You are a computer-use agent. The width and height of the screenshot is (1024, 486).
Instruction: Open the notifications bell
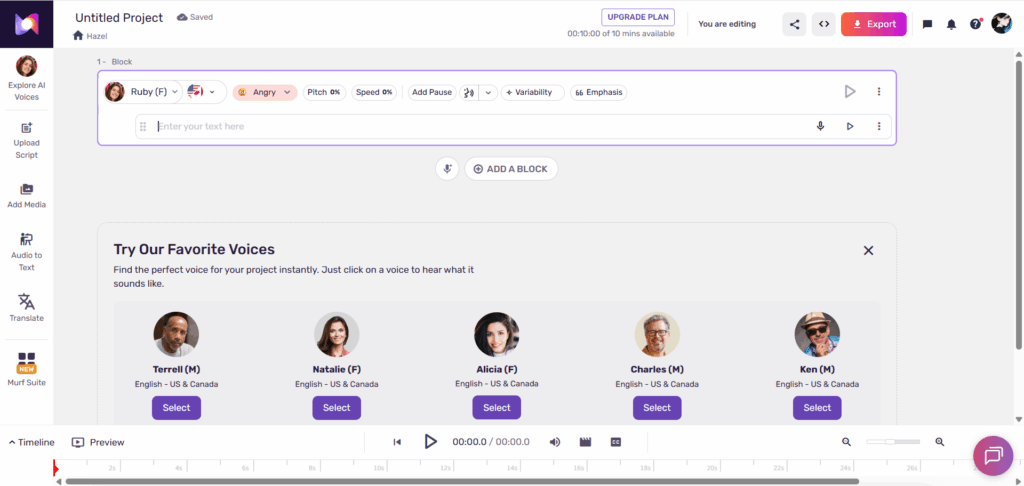click(952, 24)
